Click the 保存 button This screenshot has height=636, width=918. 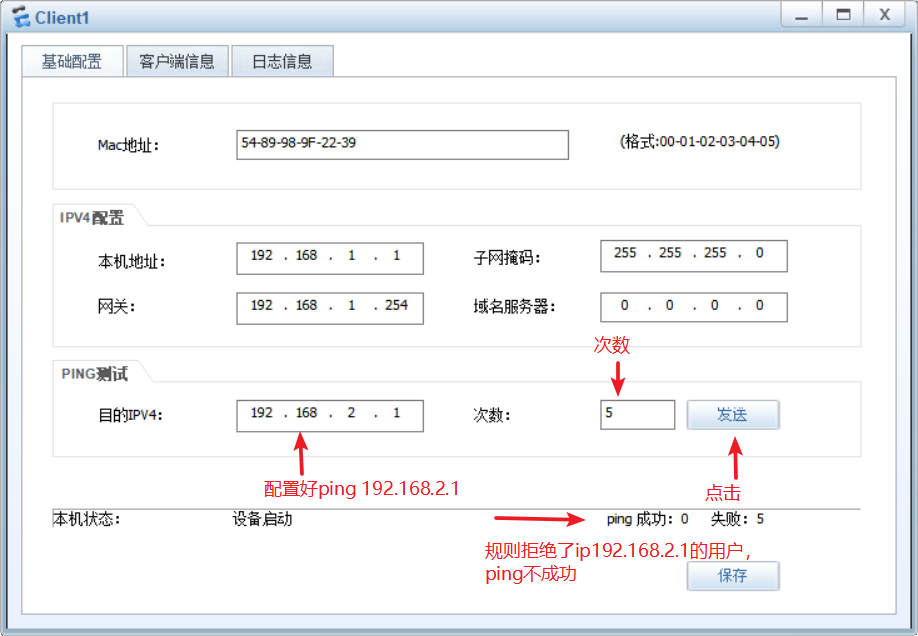coord(733,576)
